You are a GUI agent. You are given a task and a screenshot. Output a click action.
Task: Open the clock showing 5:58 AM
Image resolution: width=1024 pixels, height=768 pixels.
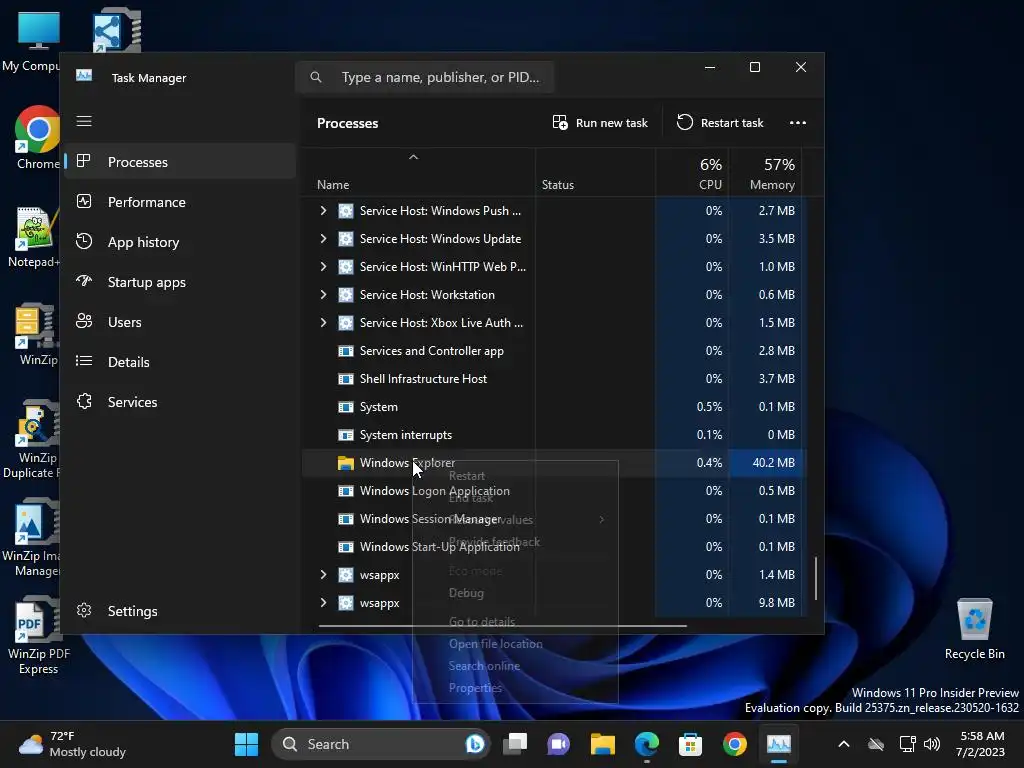980,744
